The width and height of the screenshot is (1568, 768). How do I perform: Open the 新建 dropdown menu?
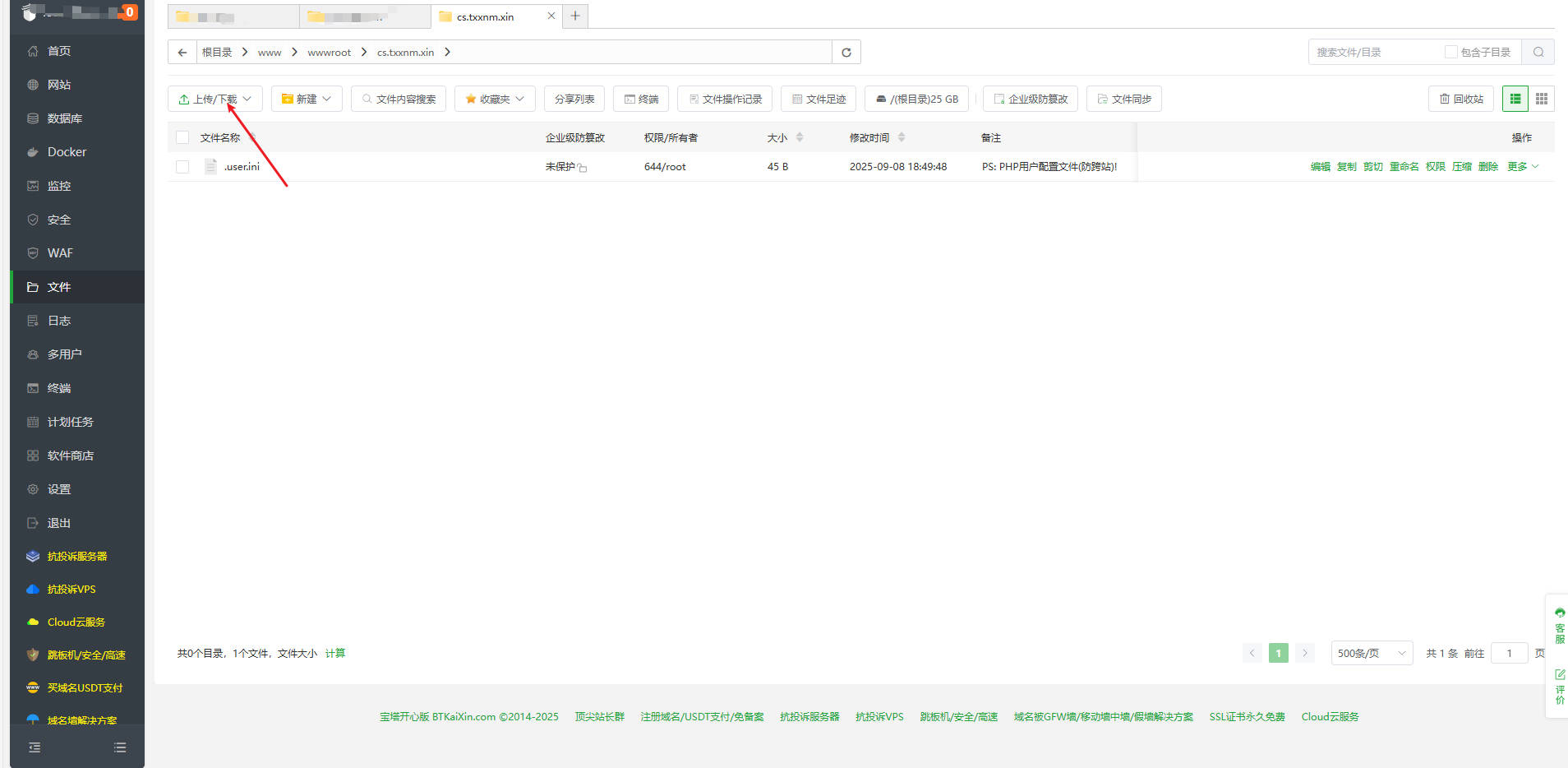pos(307,99)
